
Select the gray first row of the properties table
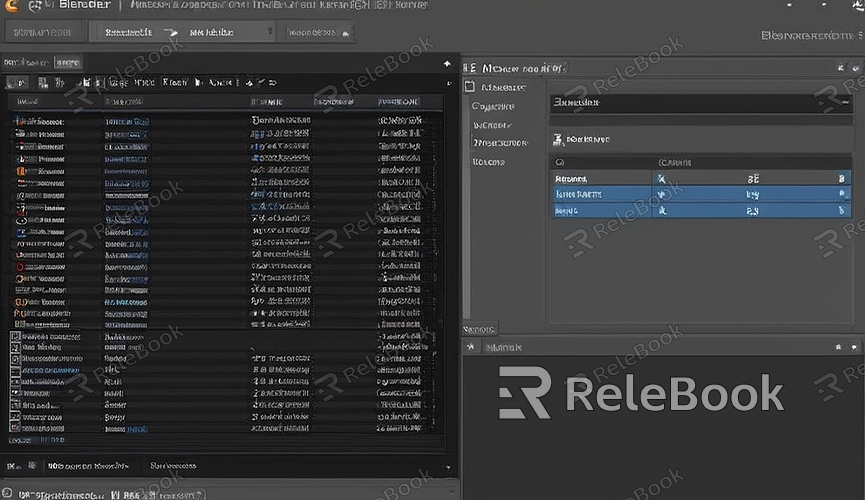pos(702,178)
